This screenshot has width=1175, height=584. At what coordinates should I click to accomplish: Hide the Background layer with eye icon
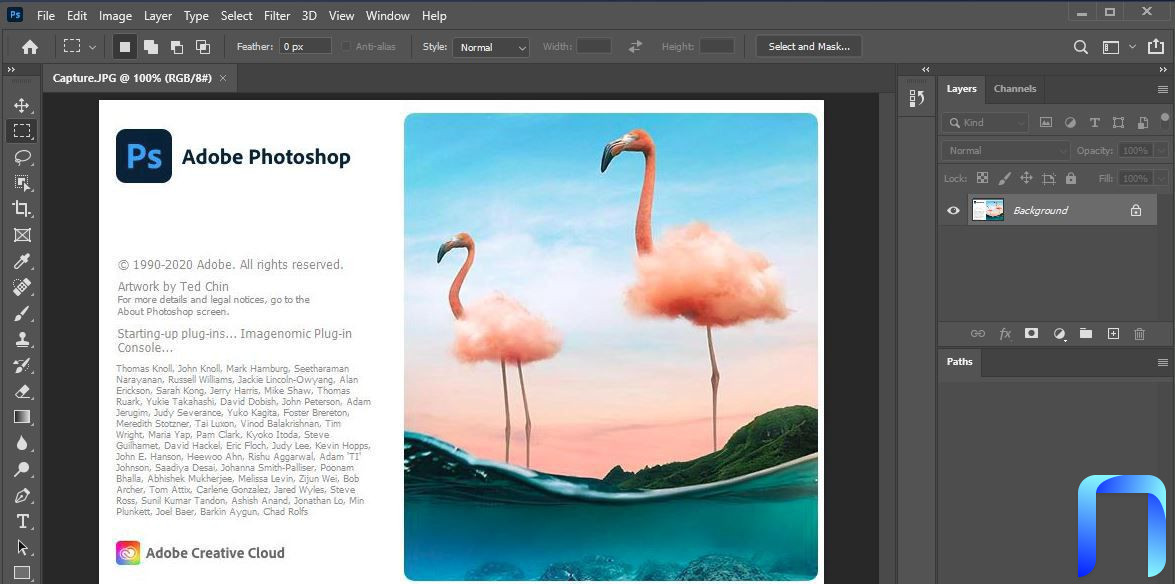point(953,211)
